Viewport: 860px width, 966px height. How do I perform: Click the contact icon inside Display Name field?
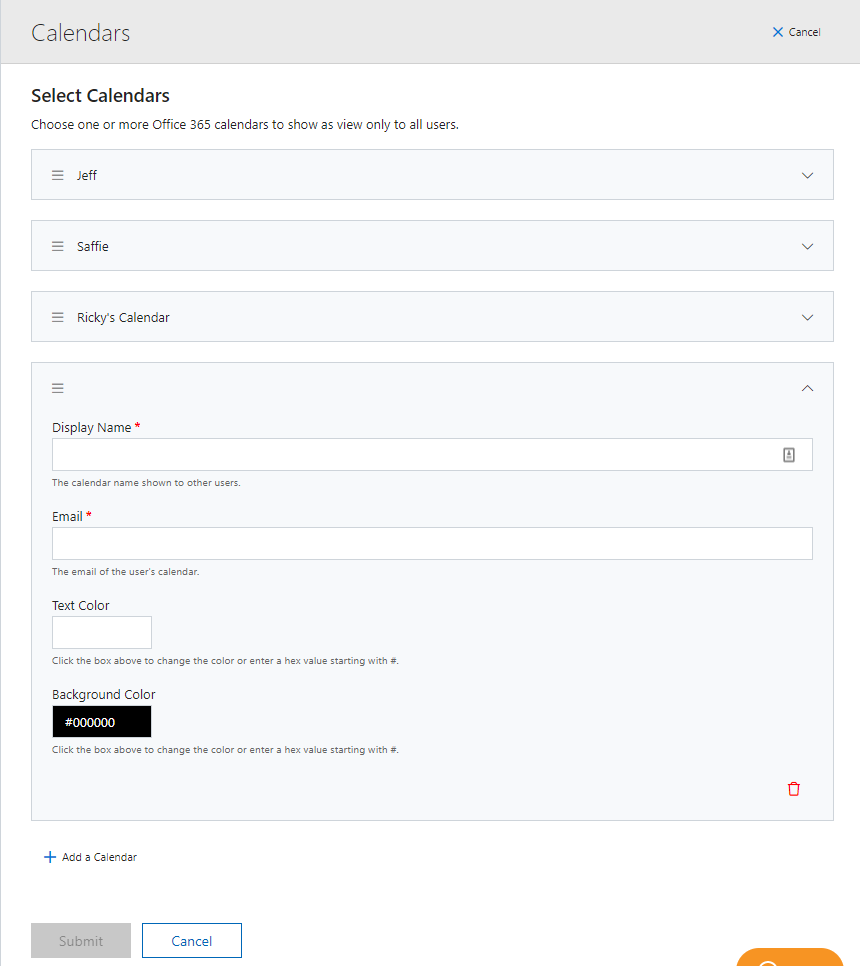[789, 455]
